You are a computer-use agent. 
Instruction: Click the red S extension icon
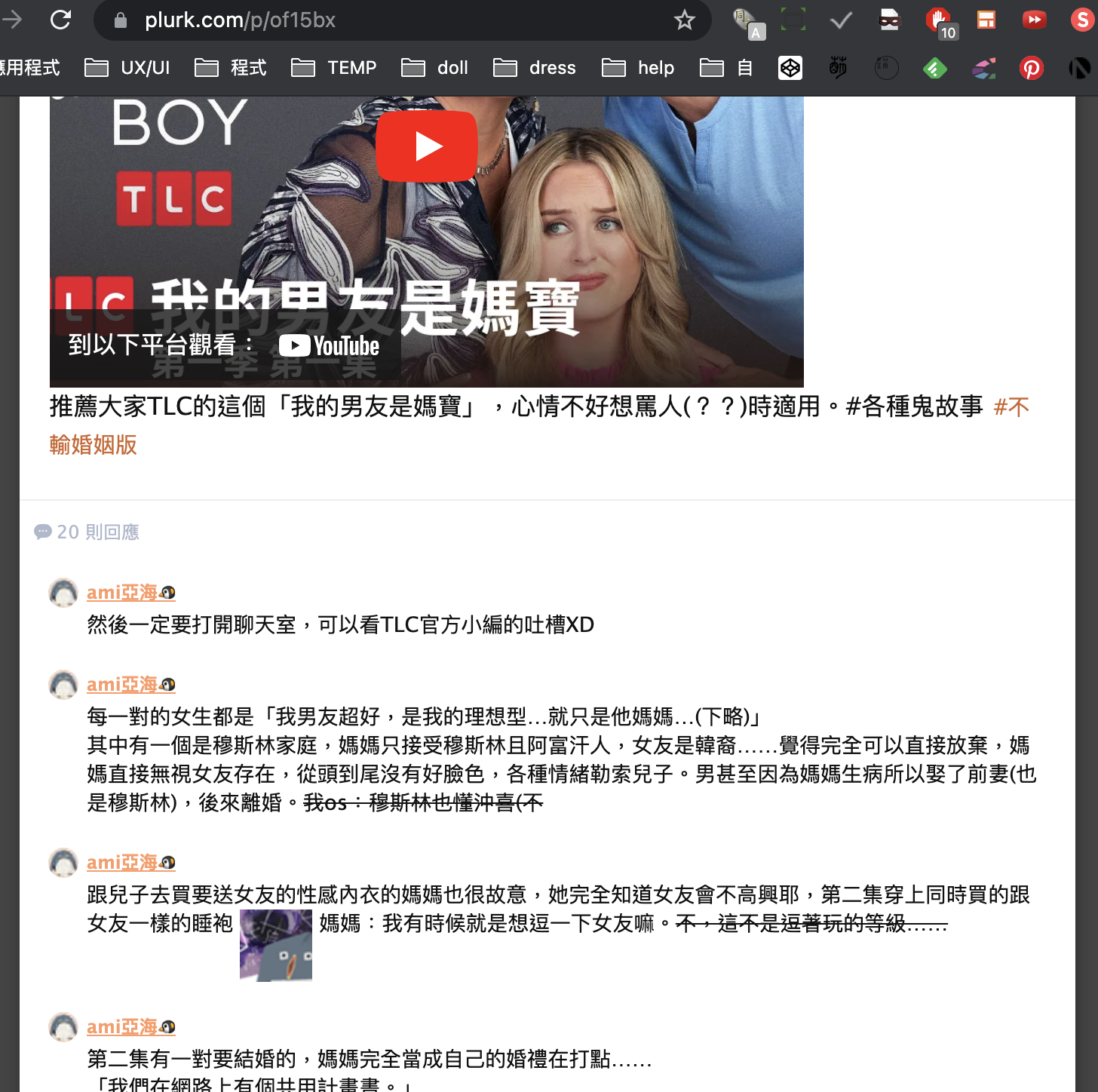(1083, 20)
